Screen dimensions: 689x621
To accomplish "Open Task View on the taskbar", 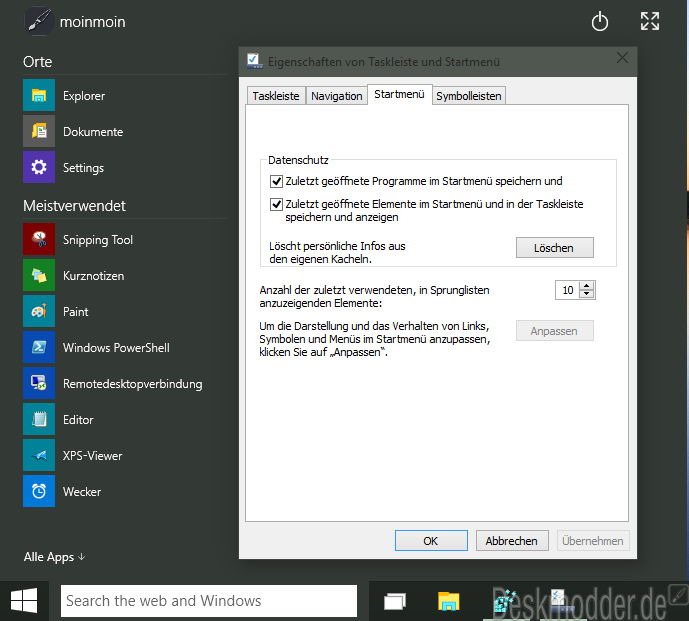I will (x=395, y=601).
